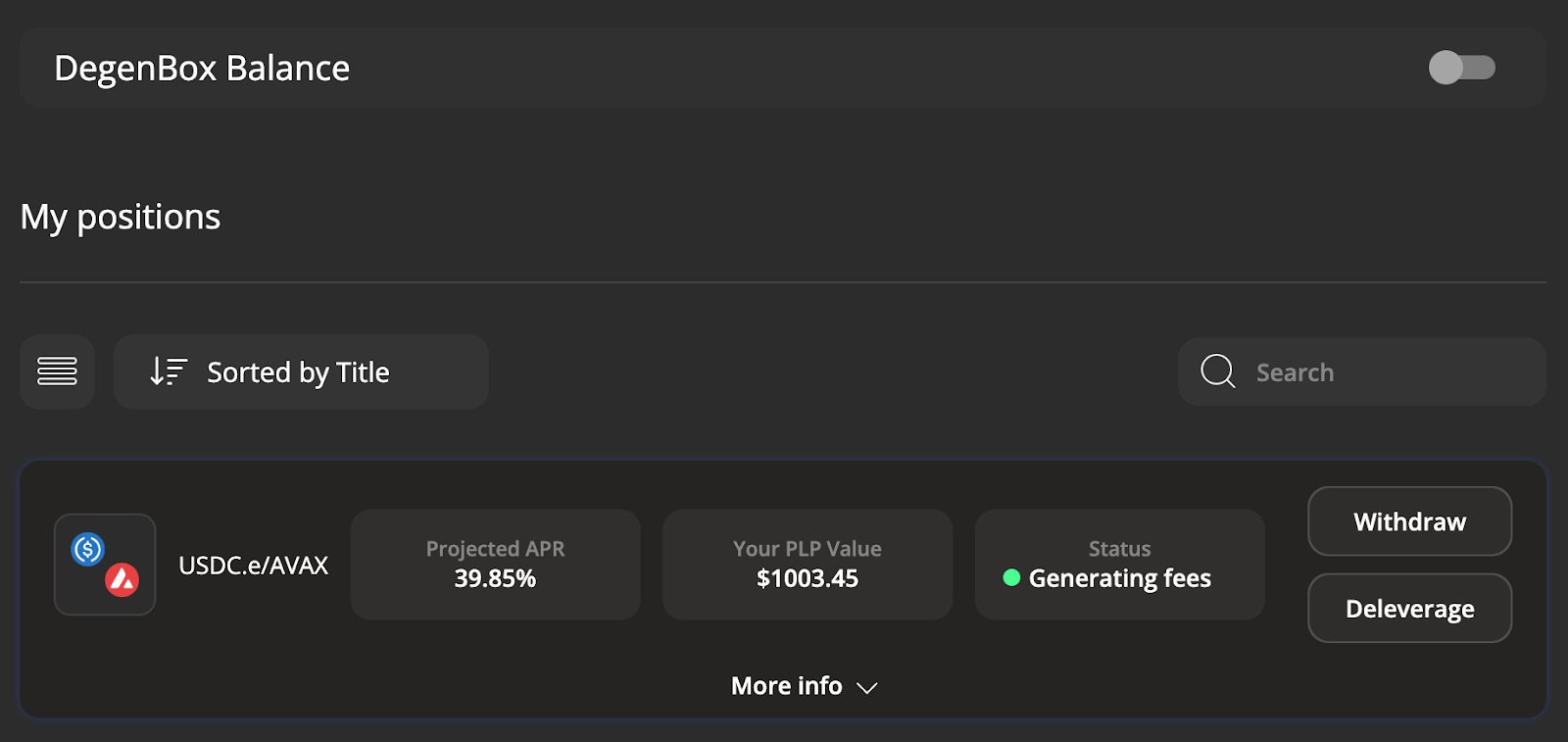This screenshot has width=1568, height=742.
Task: Click the blue USDC.e token icon
Action: click(88, 549)
